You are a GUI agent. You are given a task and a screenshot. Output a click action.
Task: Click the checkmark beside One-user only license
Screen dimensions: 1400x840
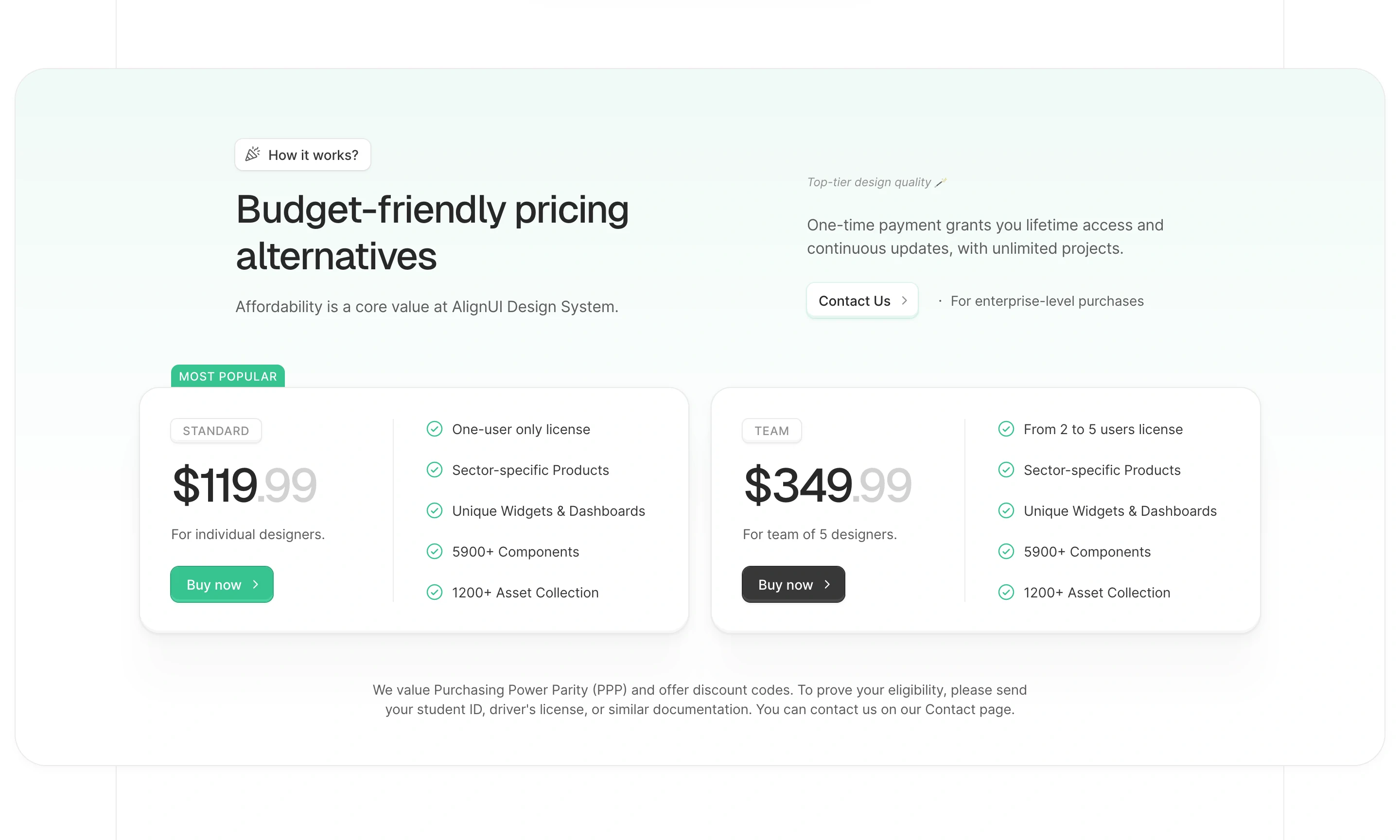pos(434,428)
